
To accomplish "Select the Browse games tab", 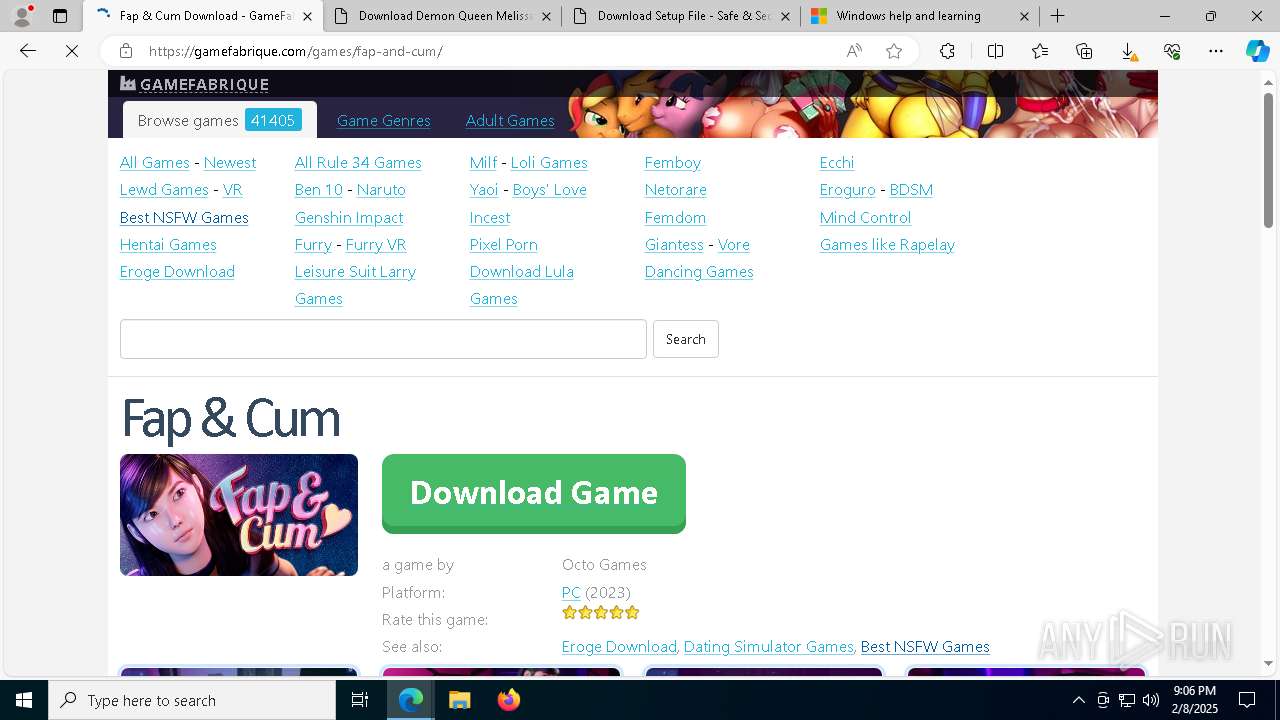I will (219, 120).
